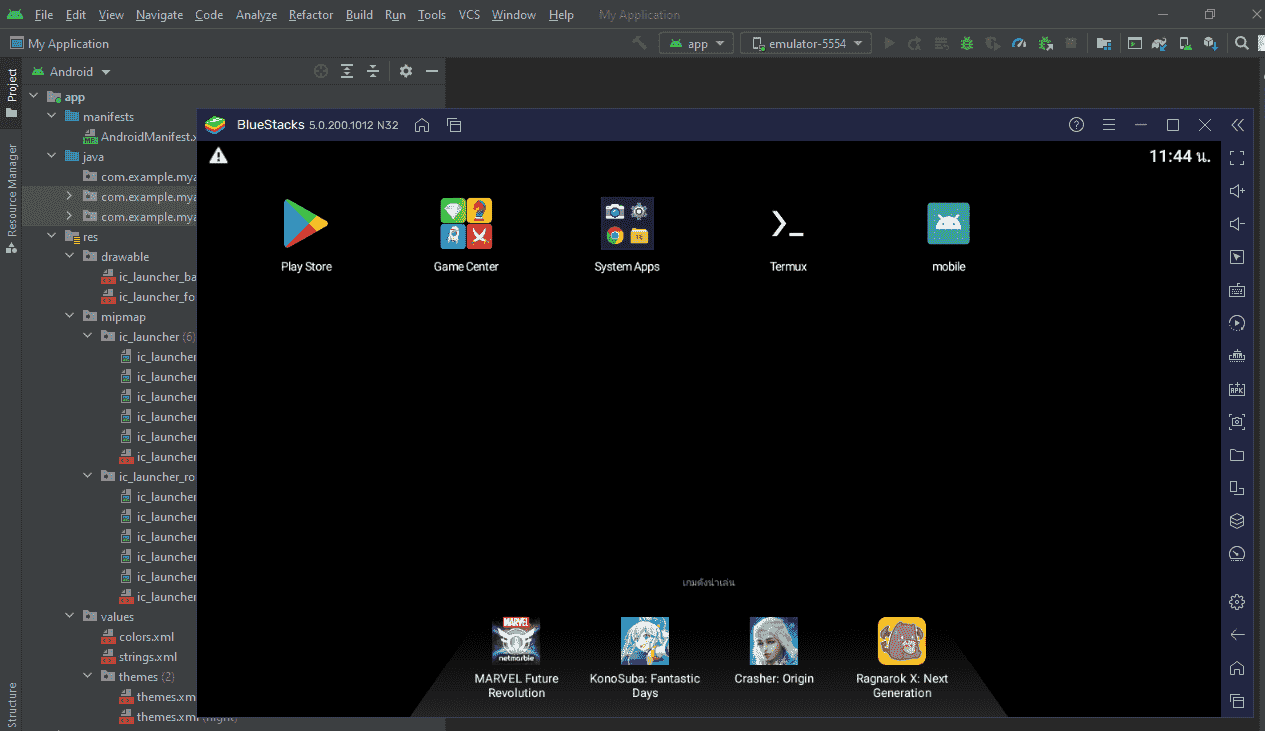Click the Install APK sidebar icon
The image size is (1265, 731).
click(1237, 389)
